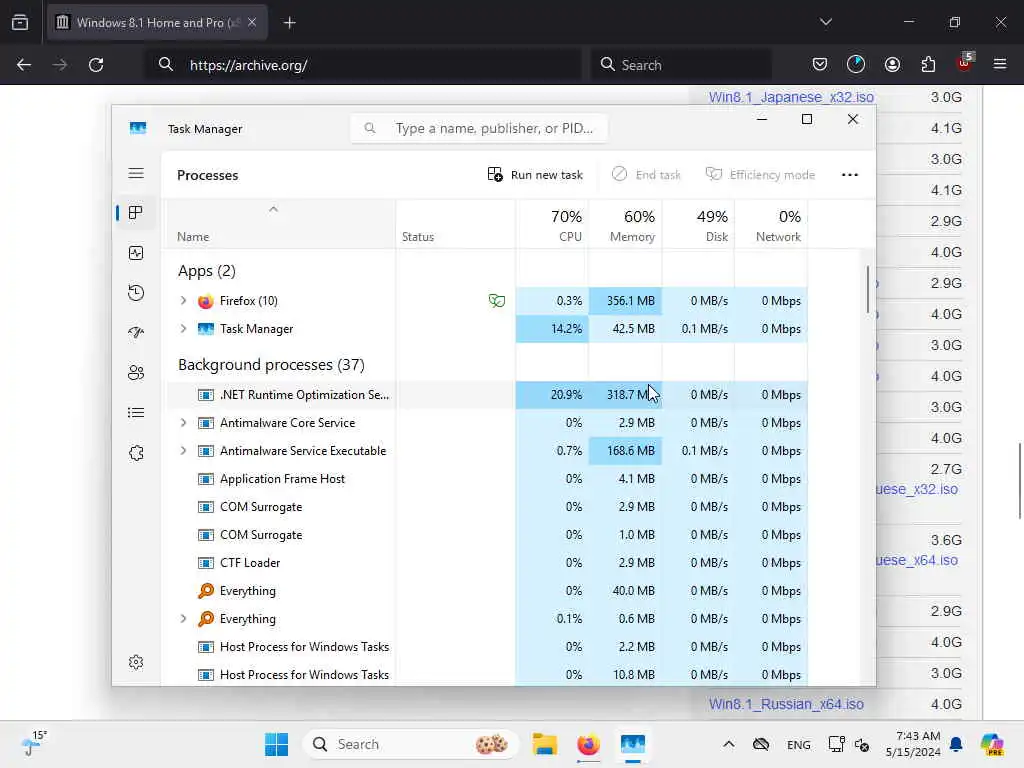Click Background processes (37) group header
The width and height of the screenshot is (1024, 768).
[271, 364]
